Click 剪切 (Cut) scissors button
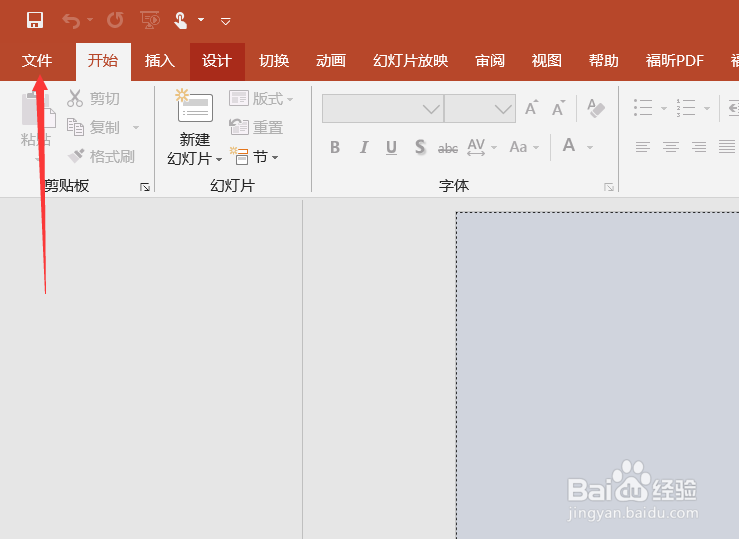 pos(93,98)
